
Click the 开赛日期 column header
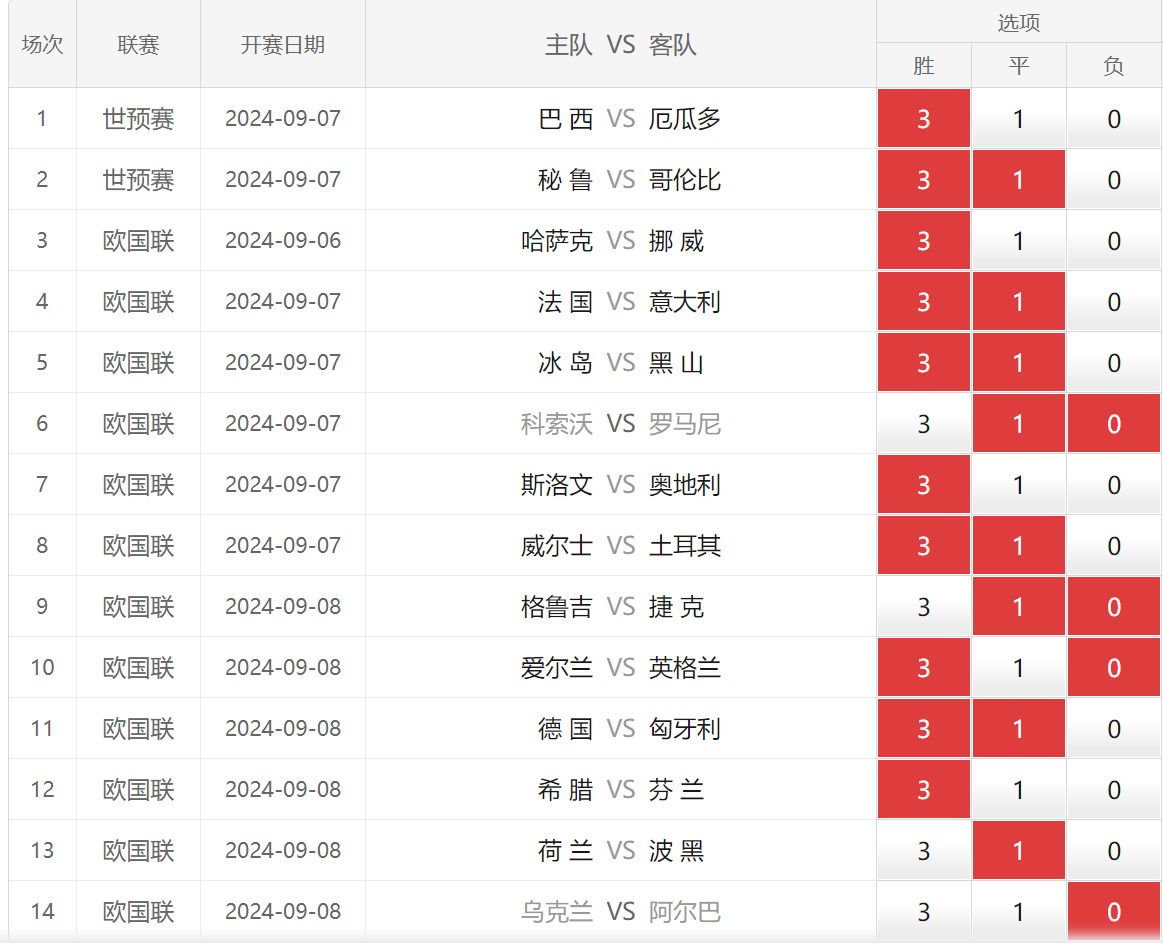(283, 44)
